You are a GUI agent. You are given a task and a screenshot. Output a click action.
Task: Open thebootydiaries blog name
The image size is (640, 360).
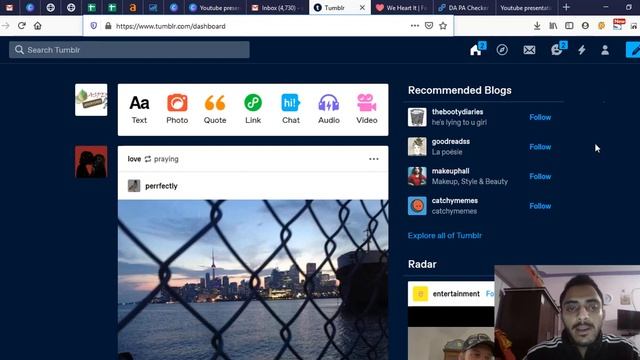point(457,112)
